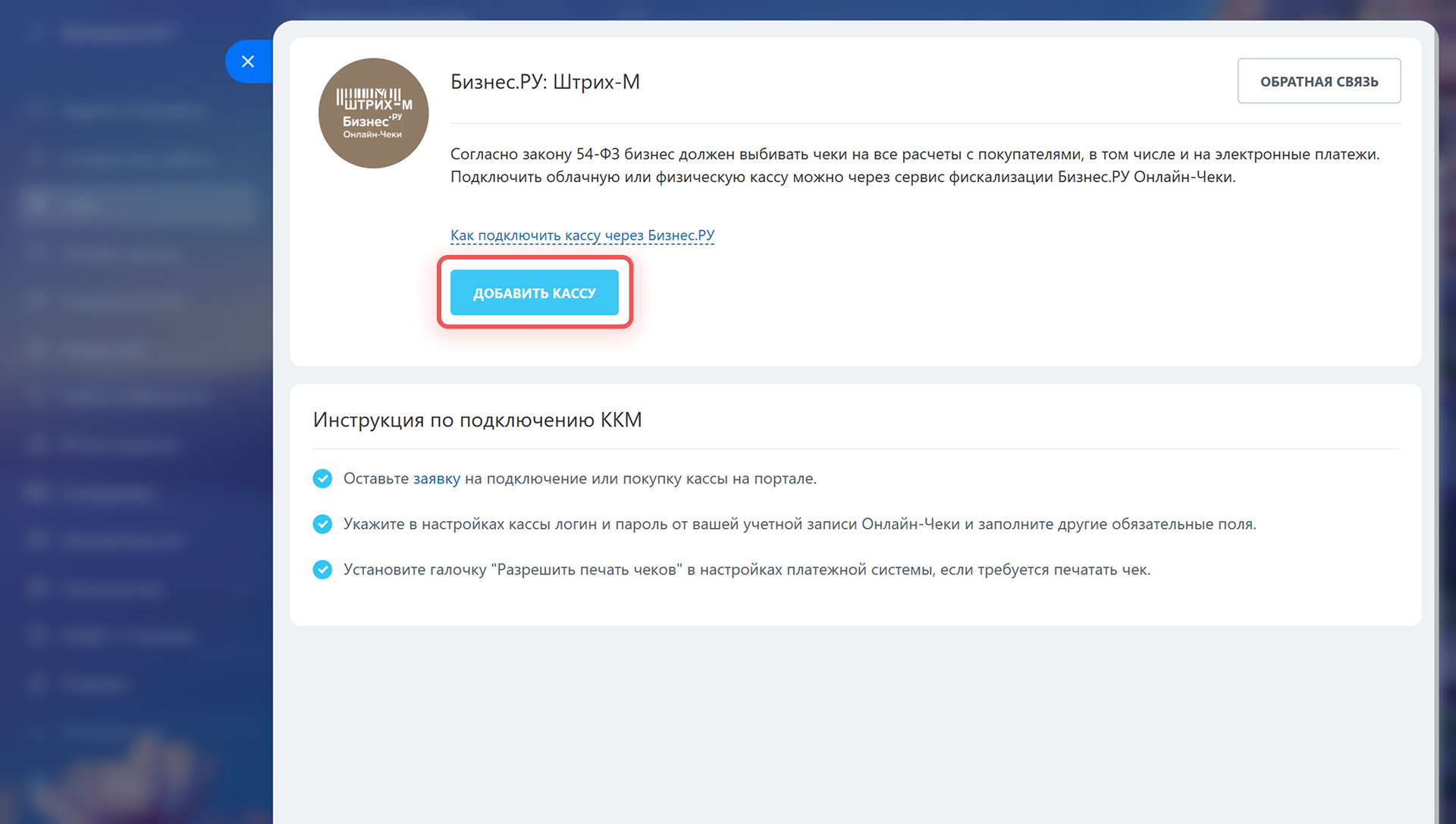
Task: Follow the заявку link in instructions
Action: (437, 479)
